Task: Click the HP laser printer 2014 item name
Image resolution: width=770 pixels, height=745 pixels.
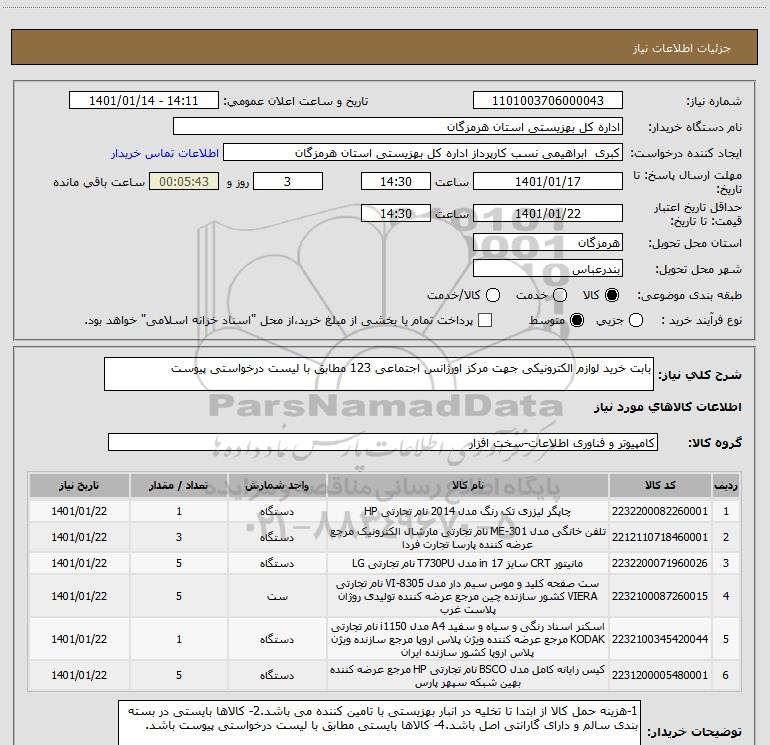Action: pos(468,511)
